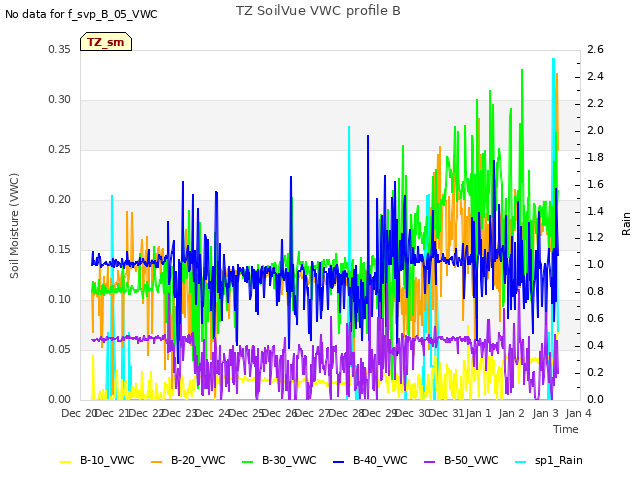Click the 0.2 rain axis tick value
The width and height of the screenshot is (640, 480).
[596, 372]
